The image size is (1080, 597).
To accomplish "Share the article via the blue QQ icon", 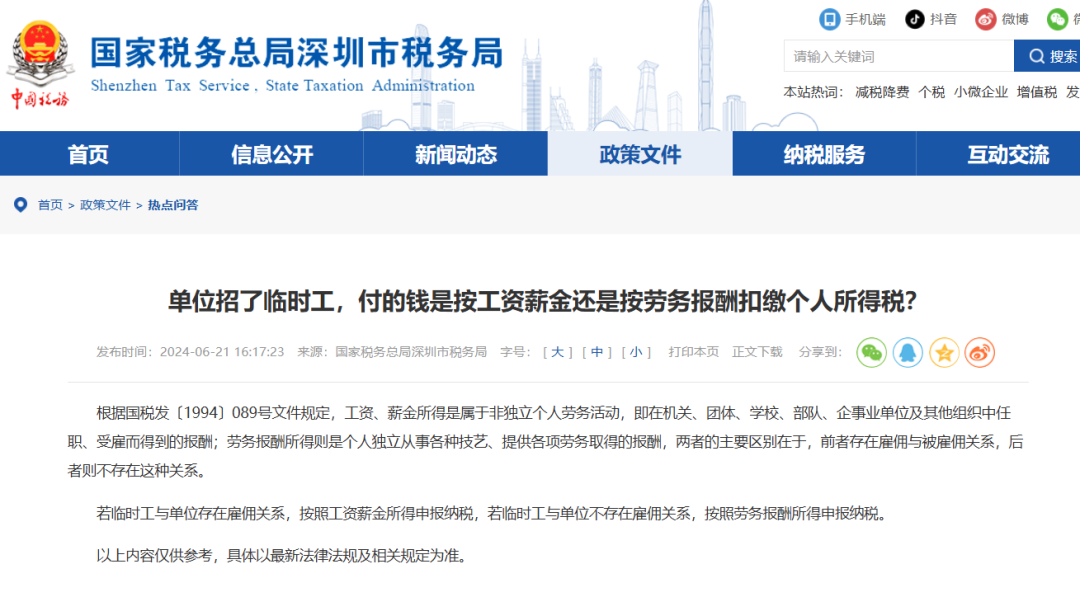I will coord(907,352).
